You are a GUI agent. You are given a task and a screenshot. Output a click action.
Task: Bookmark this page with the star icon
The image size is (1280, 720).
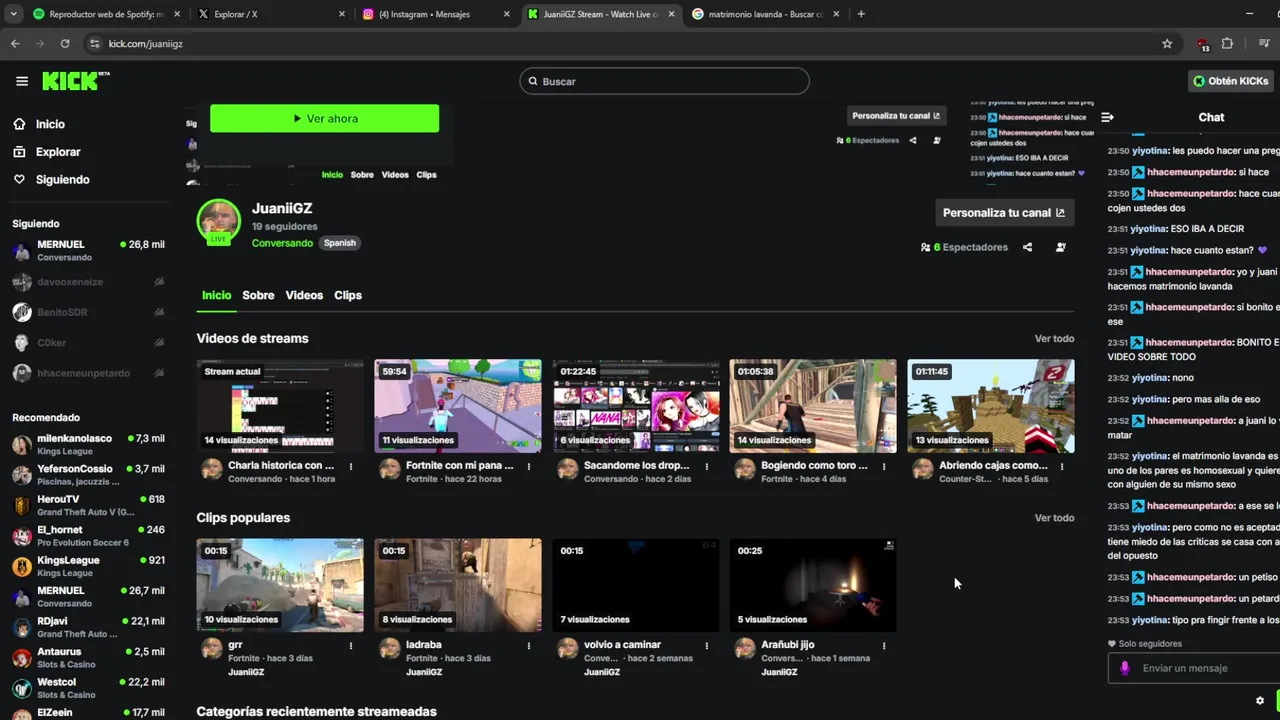point(1167,44)
